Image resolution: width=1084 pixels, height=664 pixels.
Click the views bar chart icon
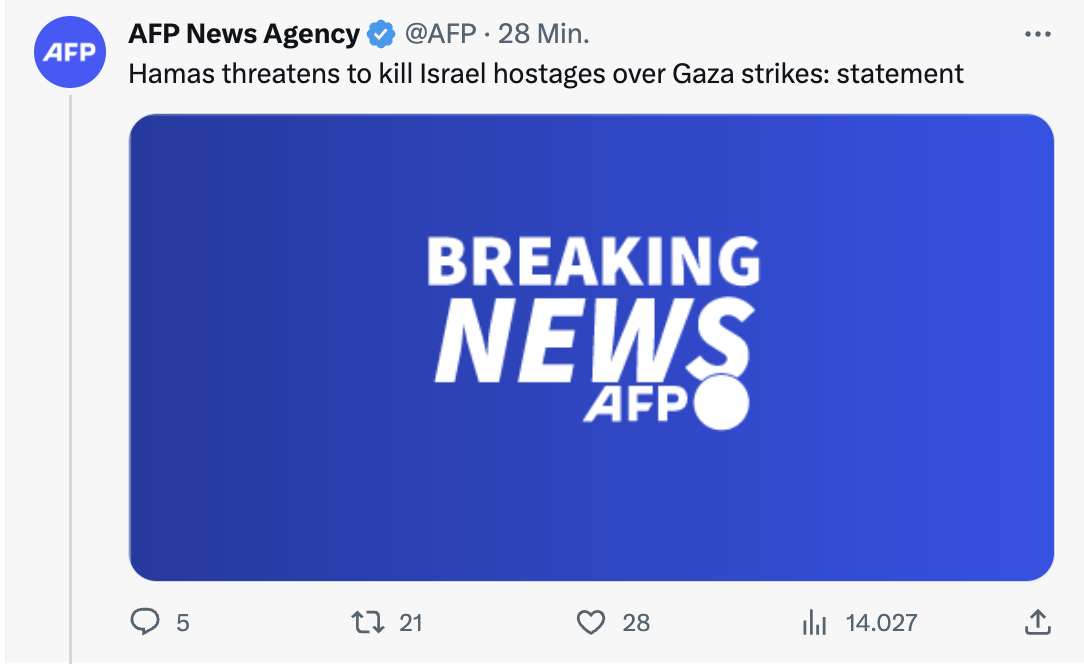pyautogui.click(x=815, y=623)
